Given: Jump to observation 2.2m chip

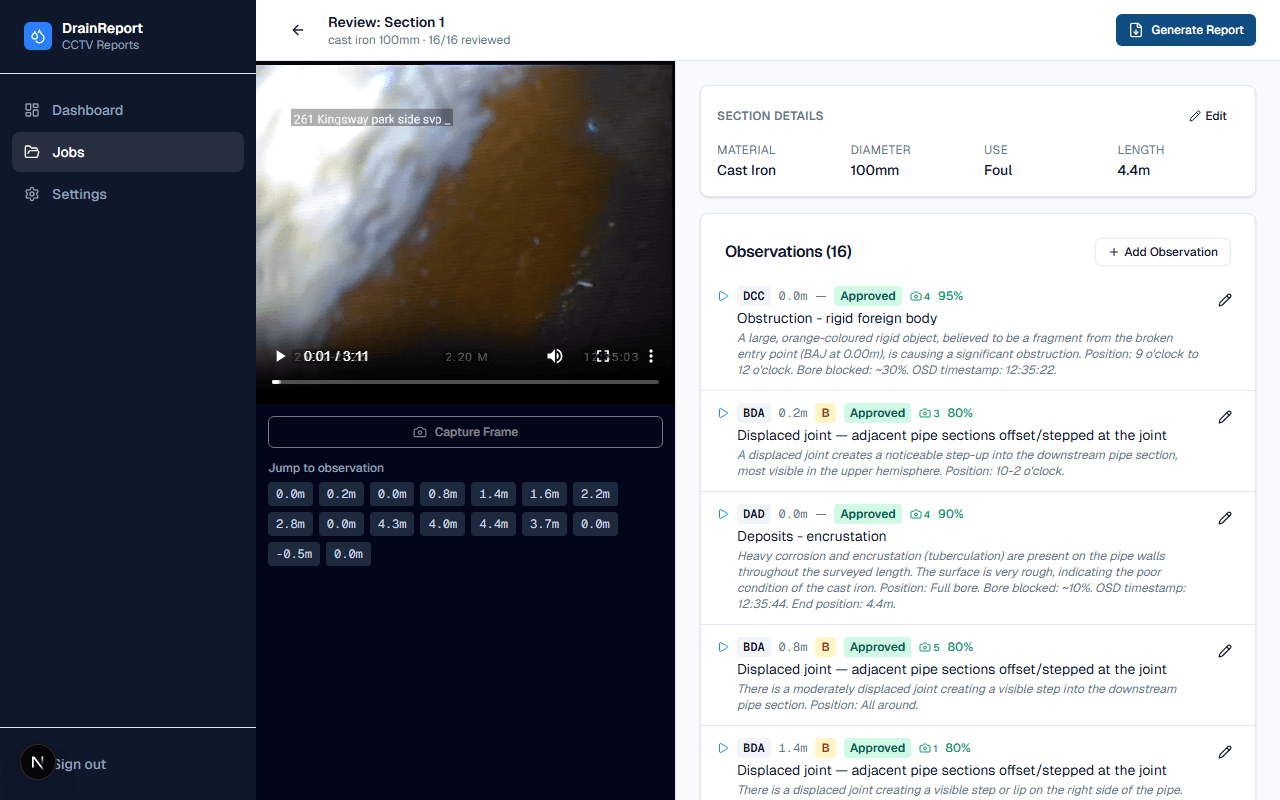Looking at the screenshot, I should 595,494.
